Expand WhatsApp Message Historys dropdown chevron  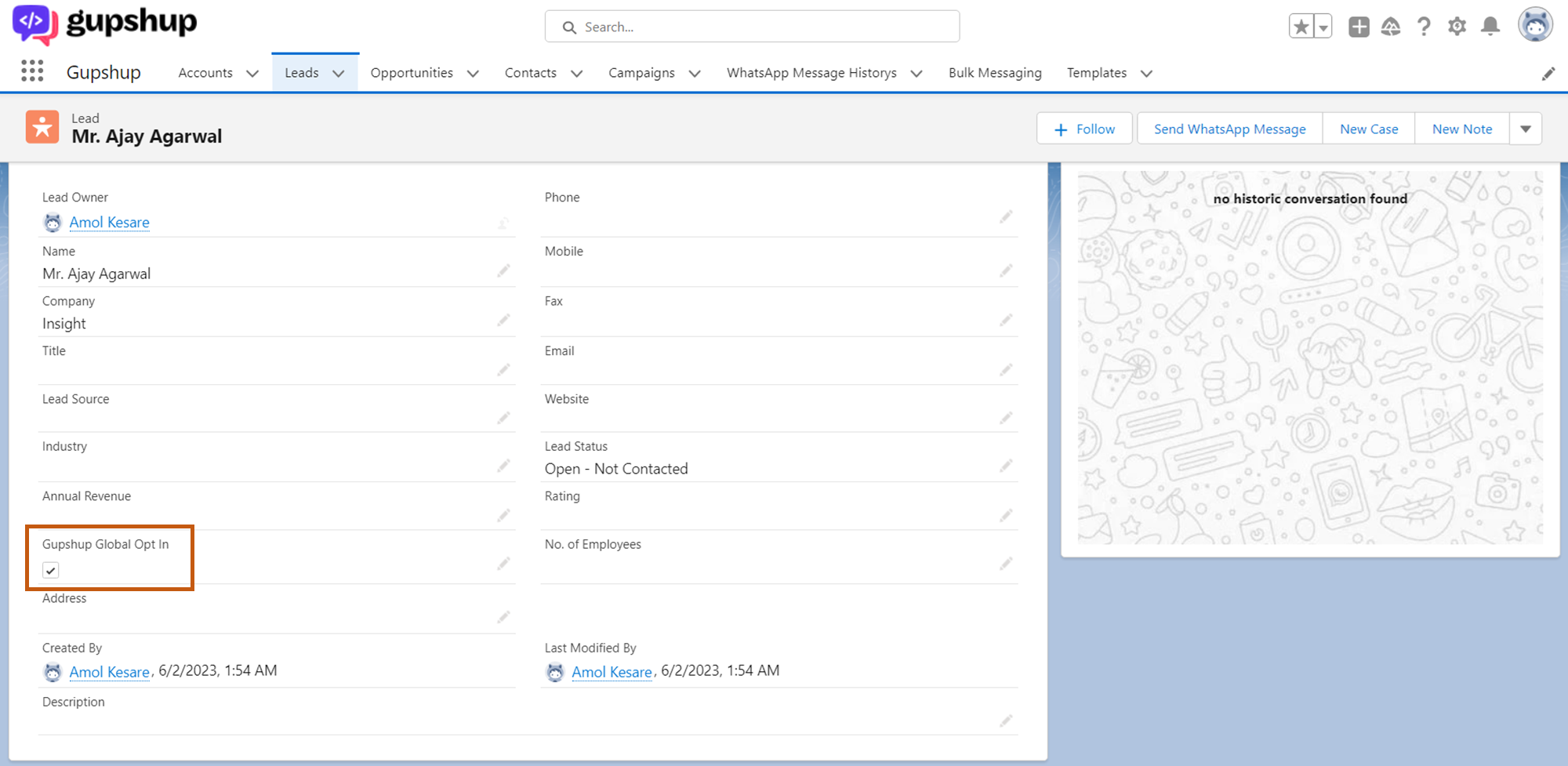(916, 74)
